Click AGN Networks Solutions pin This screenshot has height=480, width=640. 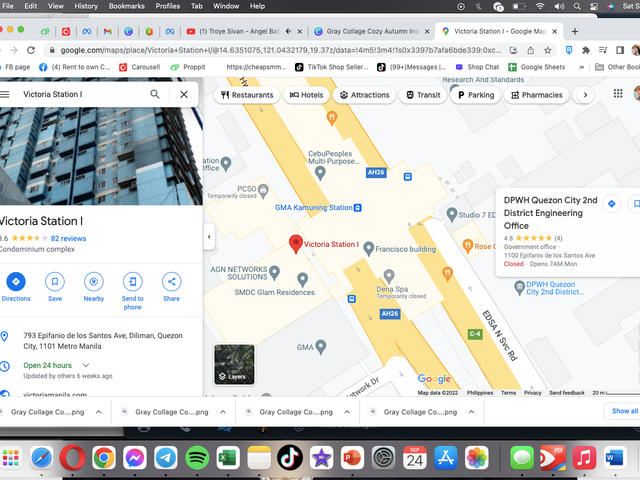point(275,273)
